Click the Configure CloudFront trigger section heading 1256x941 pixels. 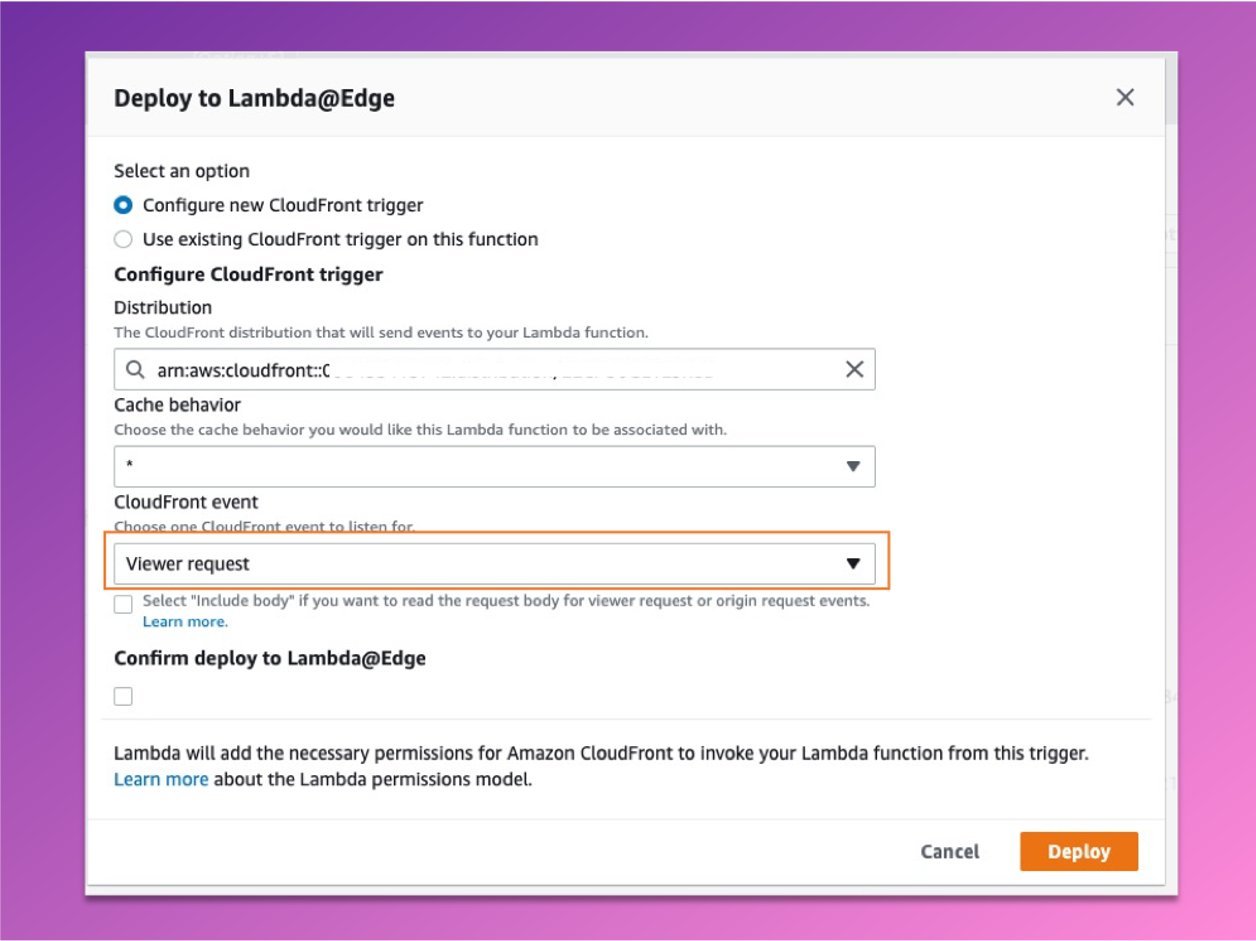pos(248,274)
